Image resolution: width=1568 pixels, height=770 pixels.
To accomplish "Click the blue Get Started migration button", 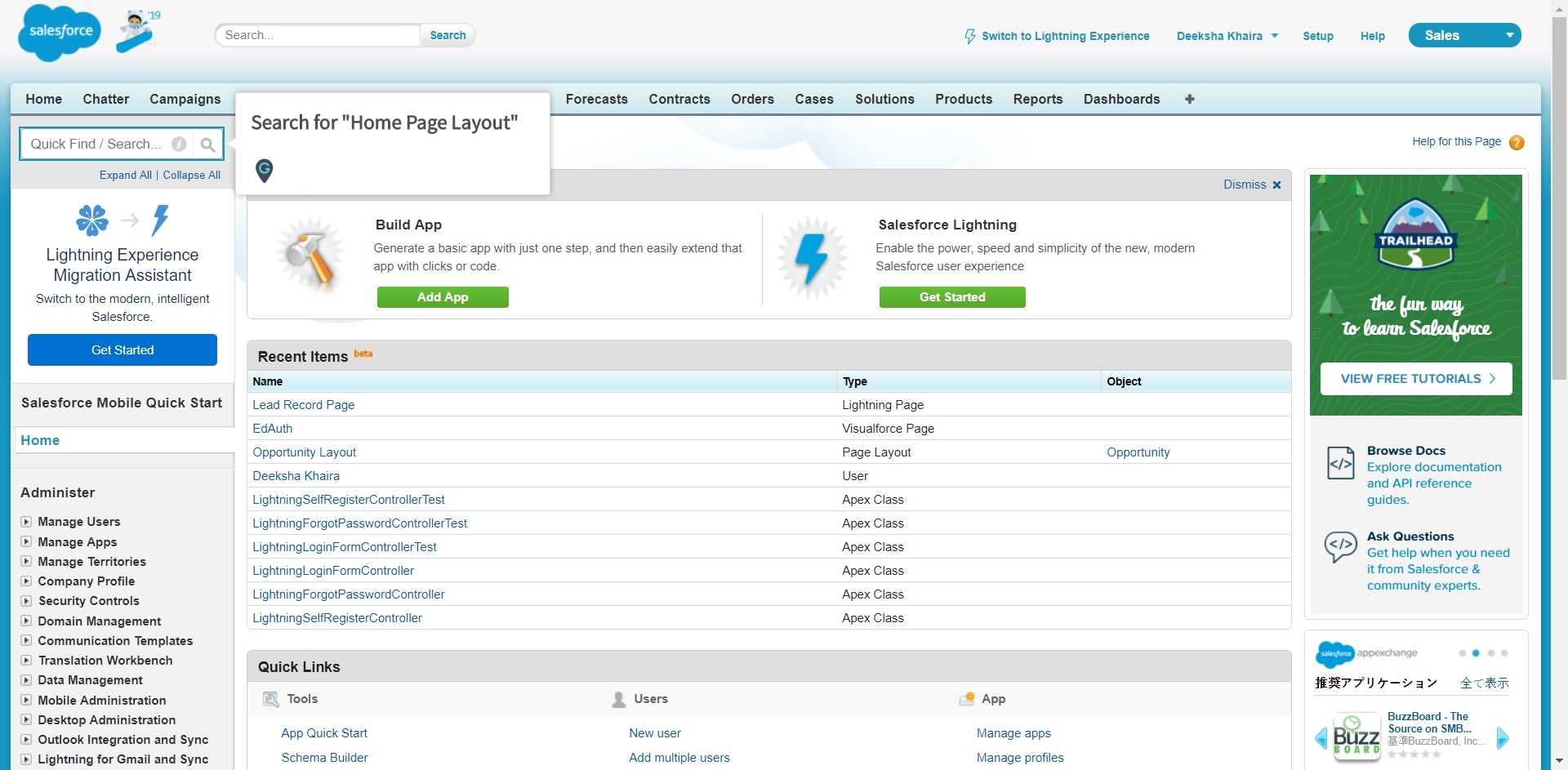I will [x=122, y=349].
